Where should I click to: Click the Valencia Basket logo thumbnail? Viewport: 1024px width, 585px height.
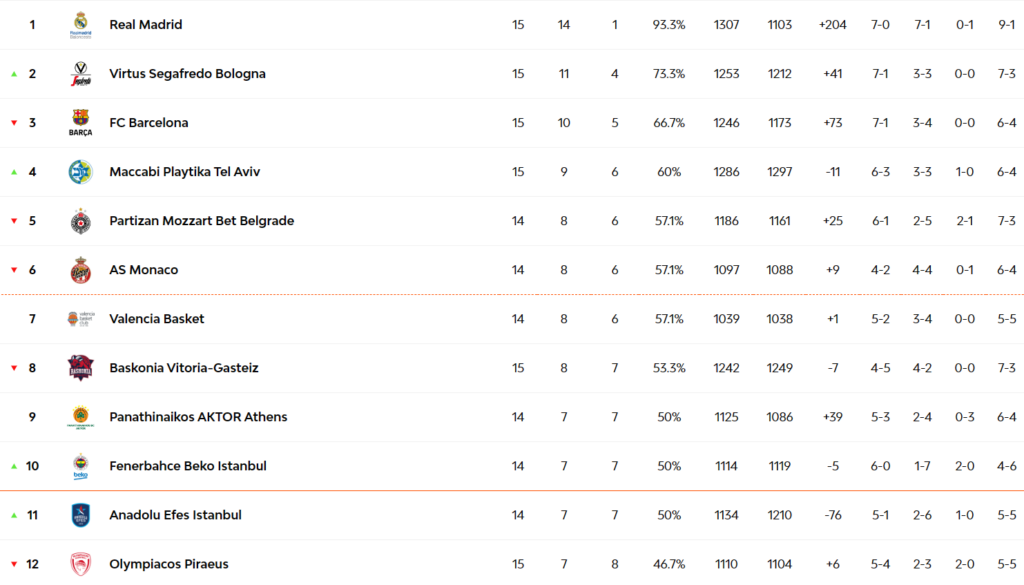pos(81,318)
